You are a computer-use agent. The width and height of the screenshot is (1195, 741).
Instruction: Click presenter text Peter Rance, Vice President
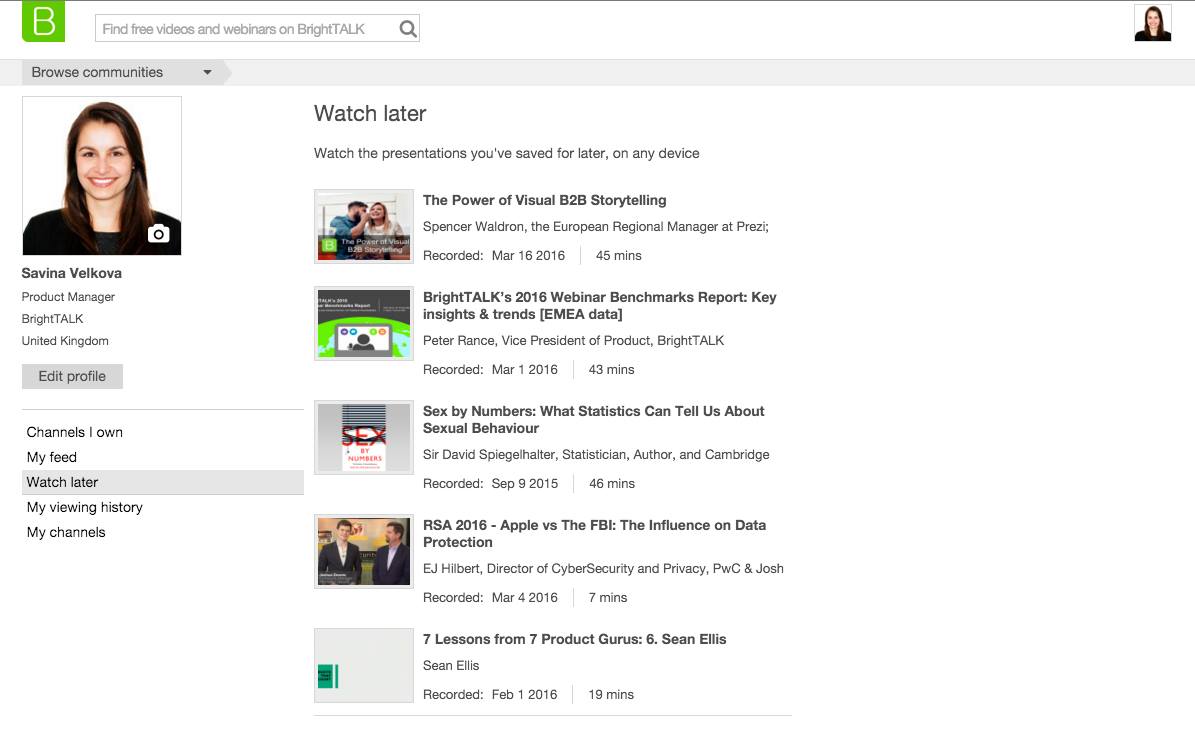(573, 341)
